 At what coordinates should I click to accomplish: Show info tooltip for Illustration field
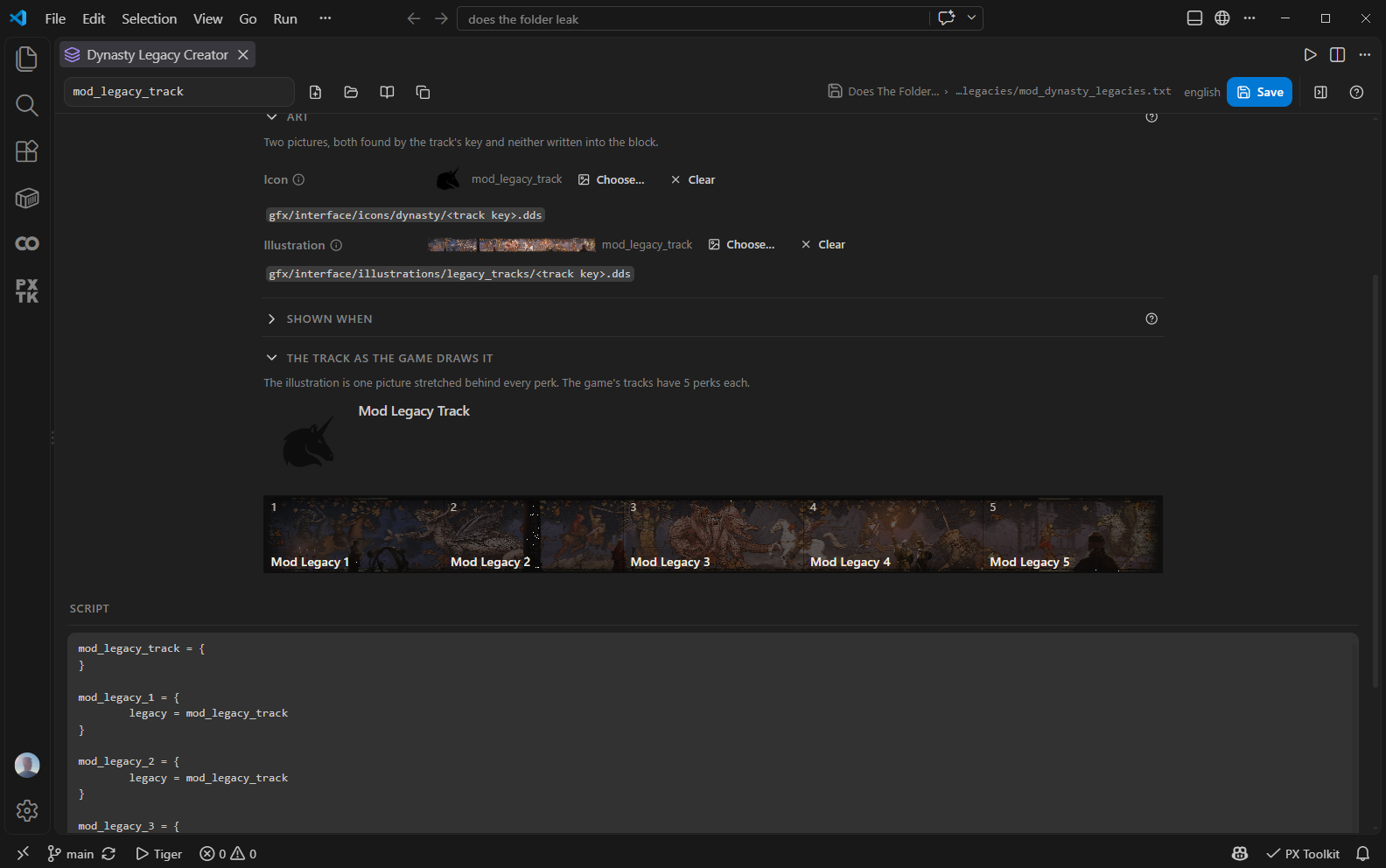tap(336, 245)
